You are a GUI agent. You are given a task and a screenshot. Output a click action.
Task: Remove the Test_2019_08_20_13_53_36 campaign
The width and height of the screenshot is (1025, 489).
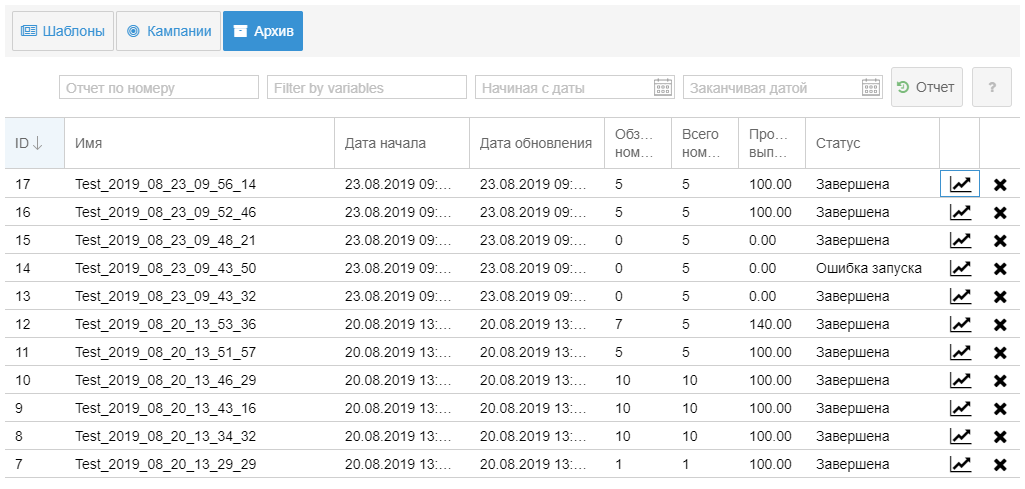(1000, 324)
